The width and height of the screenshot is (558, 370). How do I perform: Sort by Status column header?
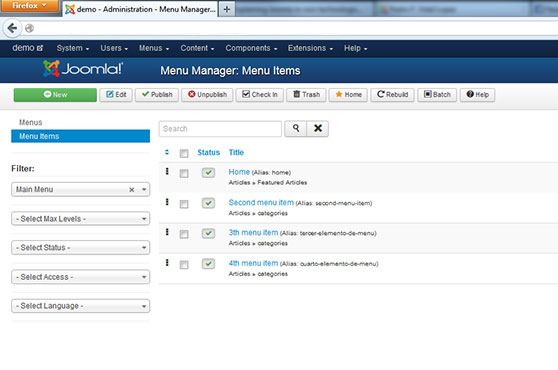point(209,152)
